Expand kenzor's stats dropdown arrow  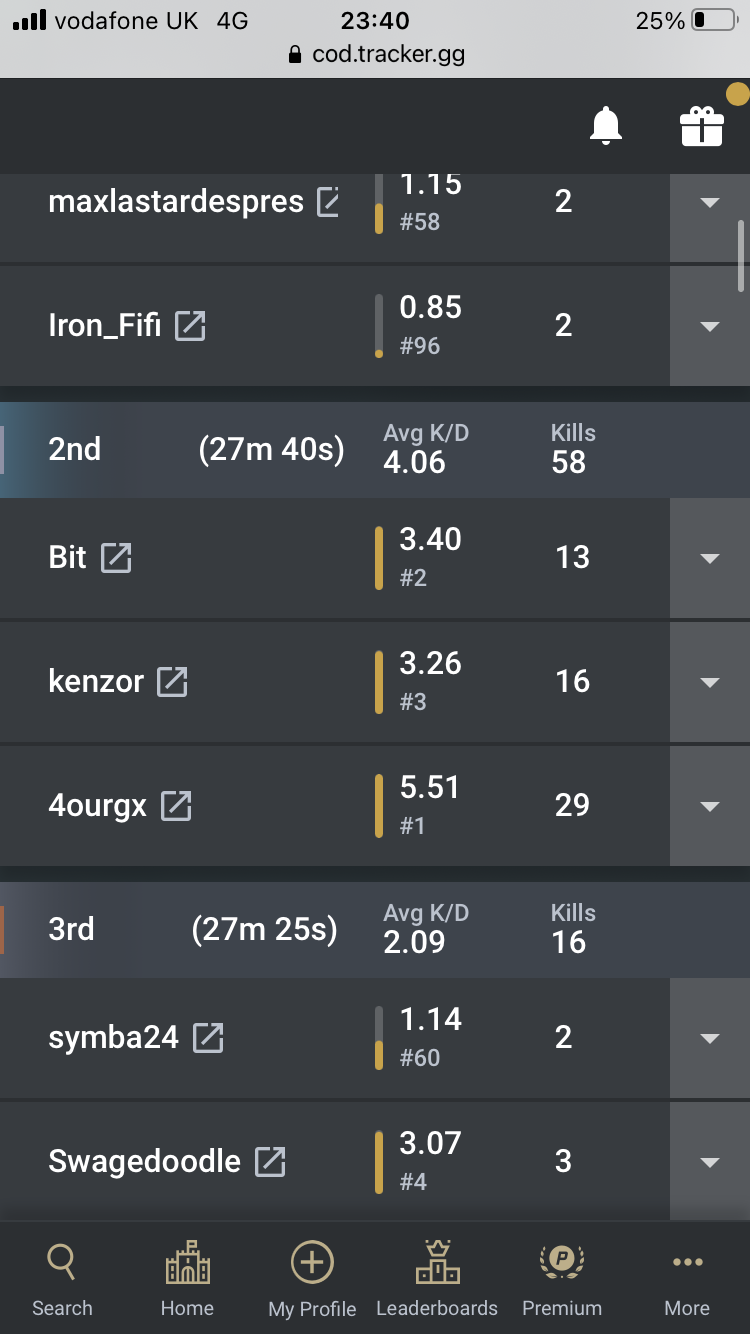(710, 682)
